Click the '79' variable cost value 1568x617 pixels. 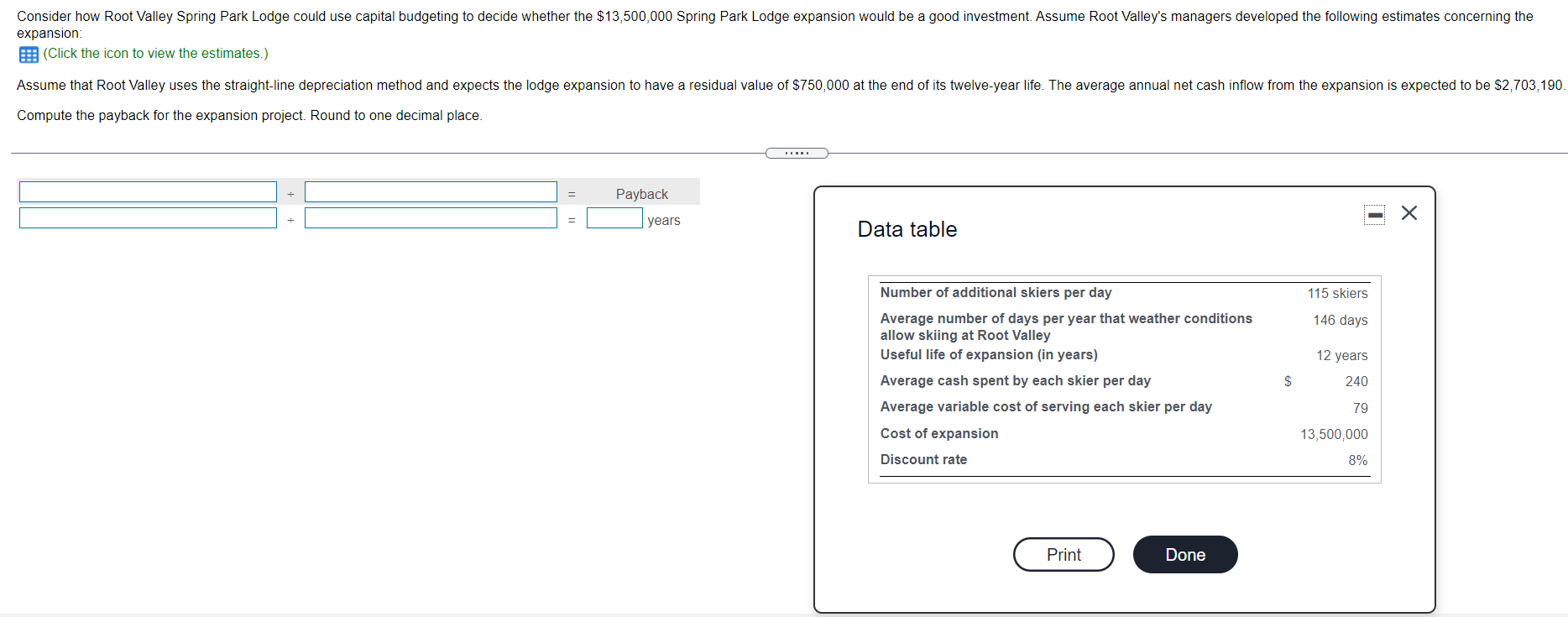[x=1361, y=409]
